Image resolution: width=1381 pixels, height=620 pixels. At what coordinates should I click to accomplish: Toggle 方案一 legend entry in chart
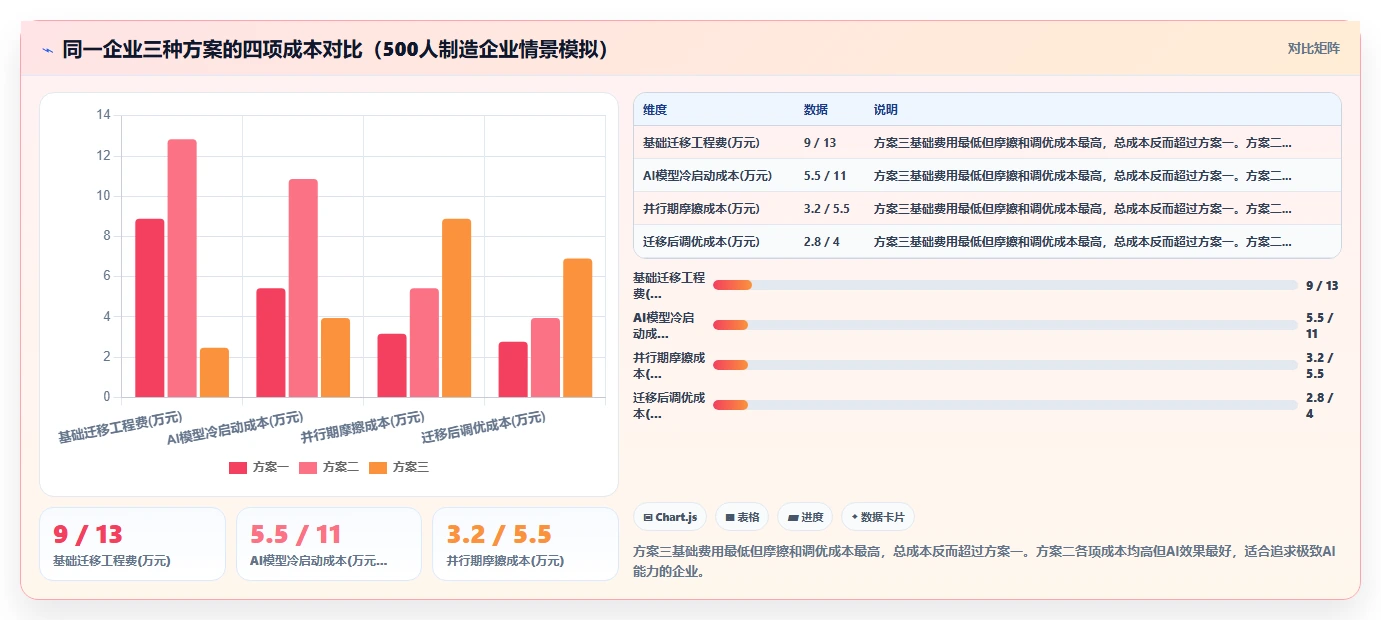pyautogui.click(x=259, y=467)
